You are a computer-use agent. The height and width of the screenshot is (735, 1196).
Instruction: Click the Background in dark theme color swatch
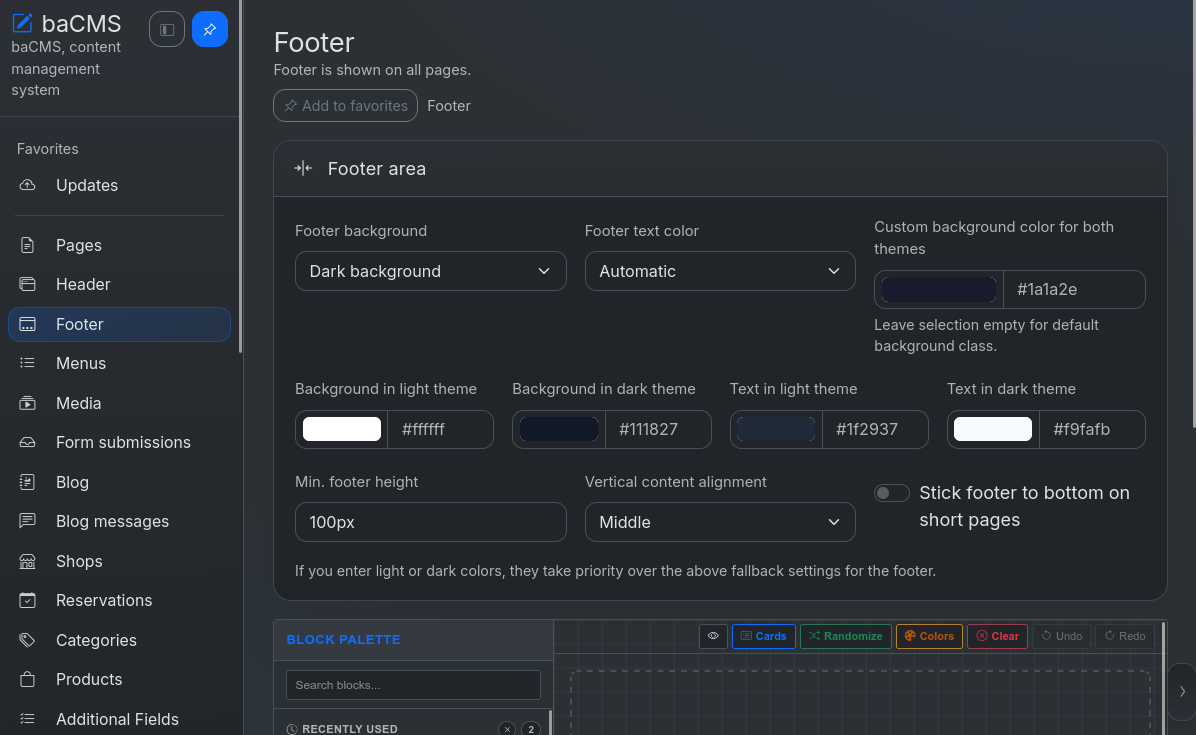[558, 429]
